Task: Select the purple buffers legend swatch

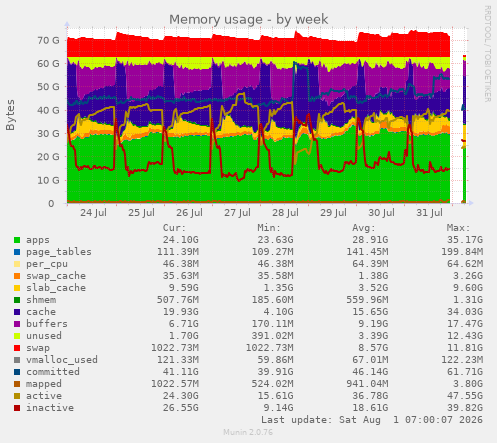Action: click(17, 324)
